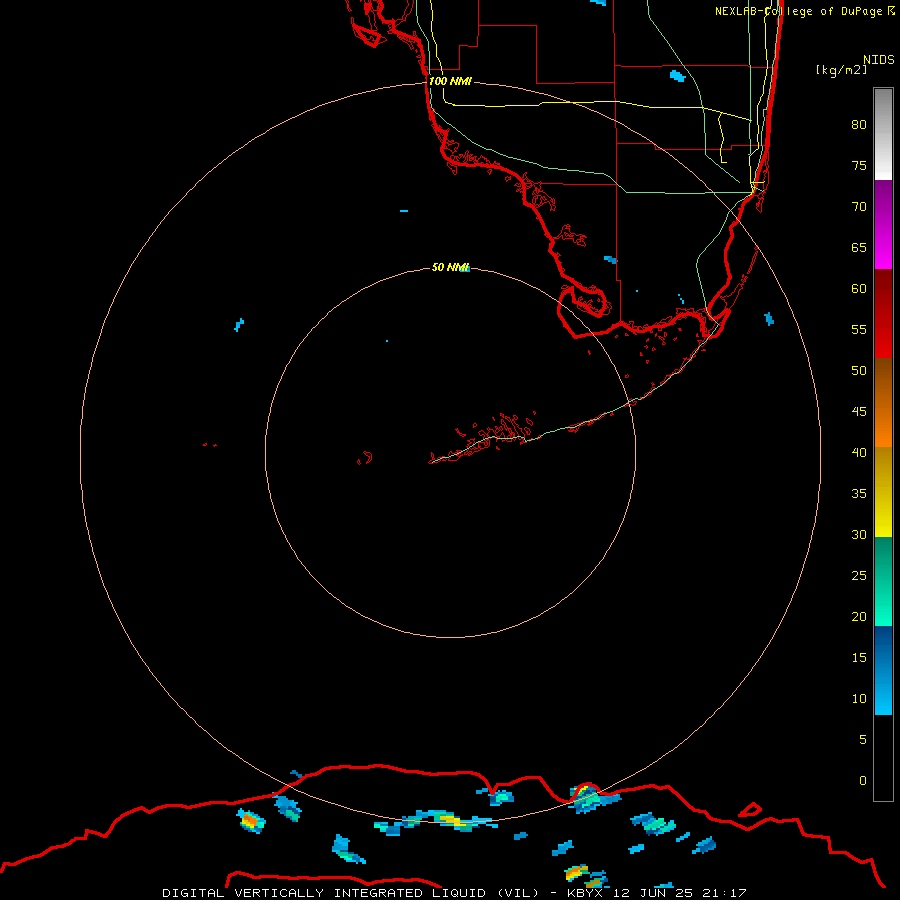Click the 60 value on color scale
The height and width of the screenshot is (900, 900).
point(859,289)
